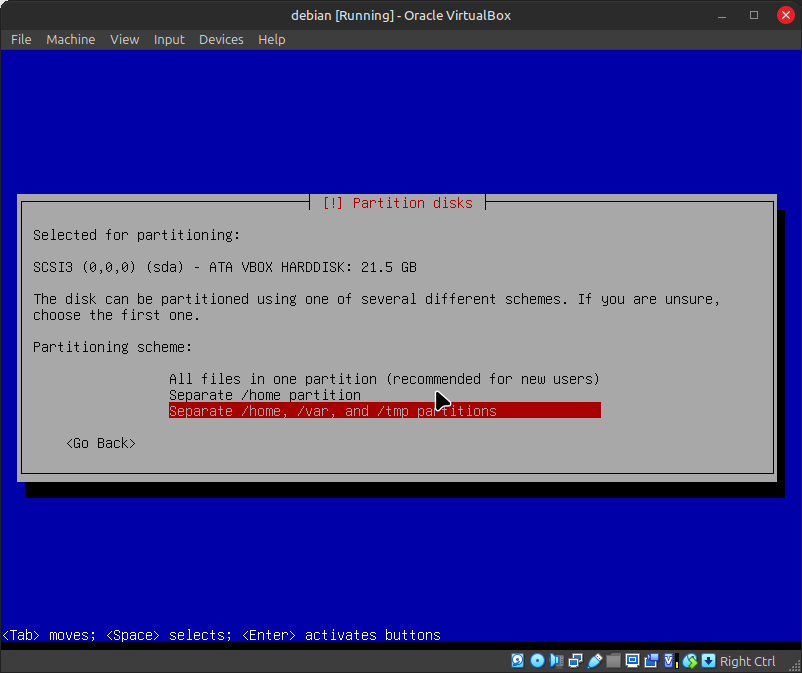Choose Separate /home partition scheme

(x=265, y=395)
